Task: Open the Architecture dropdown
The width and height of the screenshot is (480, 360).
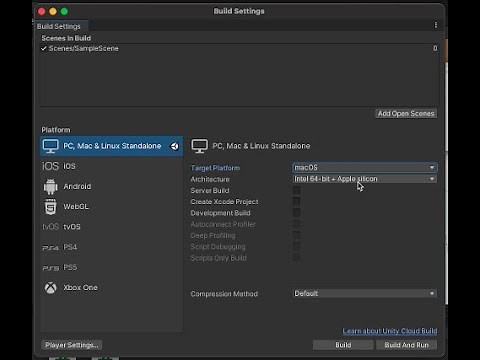Action: [365, 179]
